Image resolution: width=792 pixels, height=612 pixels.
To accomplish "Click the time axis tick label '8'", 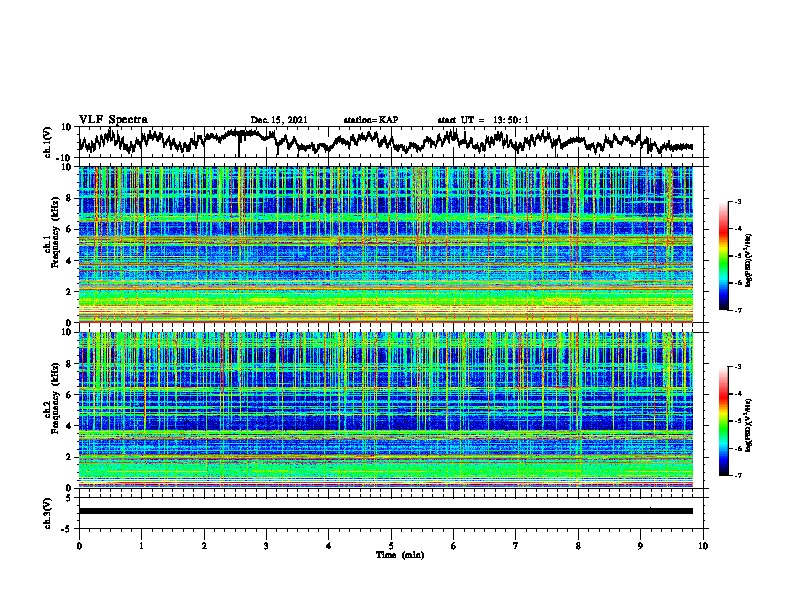I will (578, 546).
